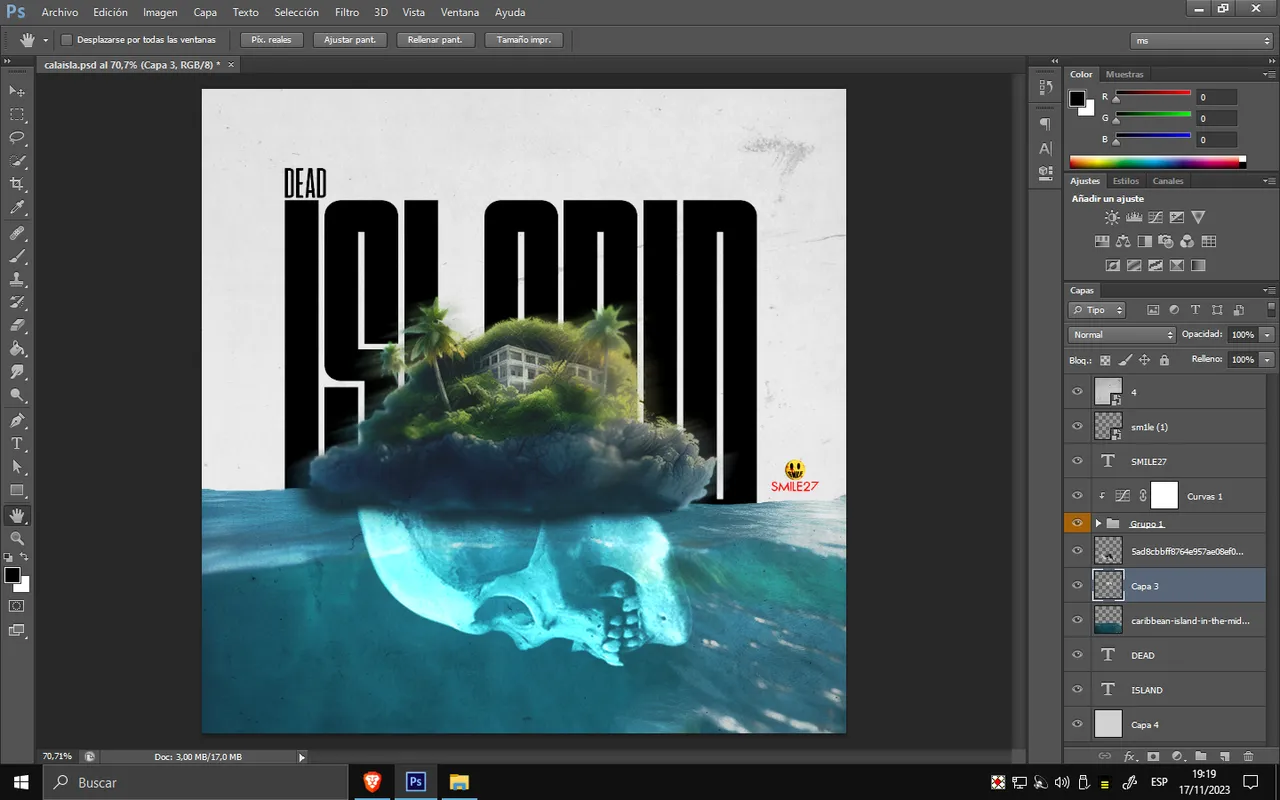Add a Curves adjustment from Ajustes panel
1280x800 pixels.
point(1155,217)
